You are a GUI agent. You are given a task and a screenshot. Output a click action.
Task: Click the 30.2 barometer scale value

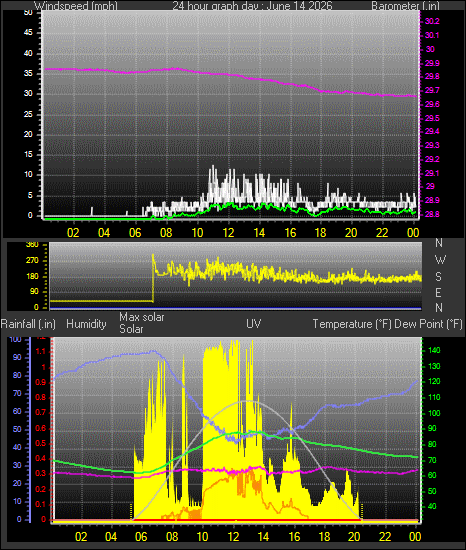[x=432, y=21]
